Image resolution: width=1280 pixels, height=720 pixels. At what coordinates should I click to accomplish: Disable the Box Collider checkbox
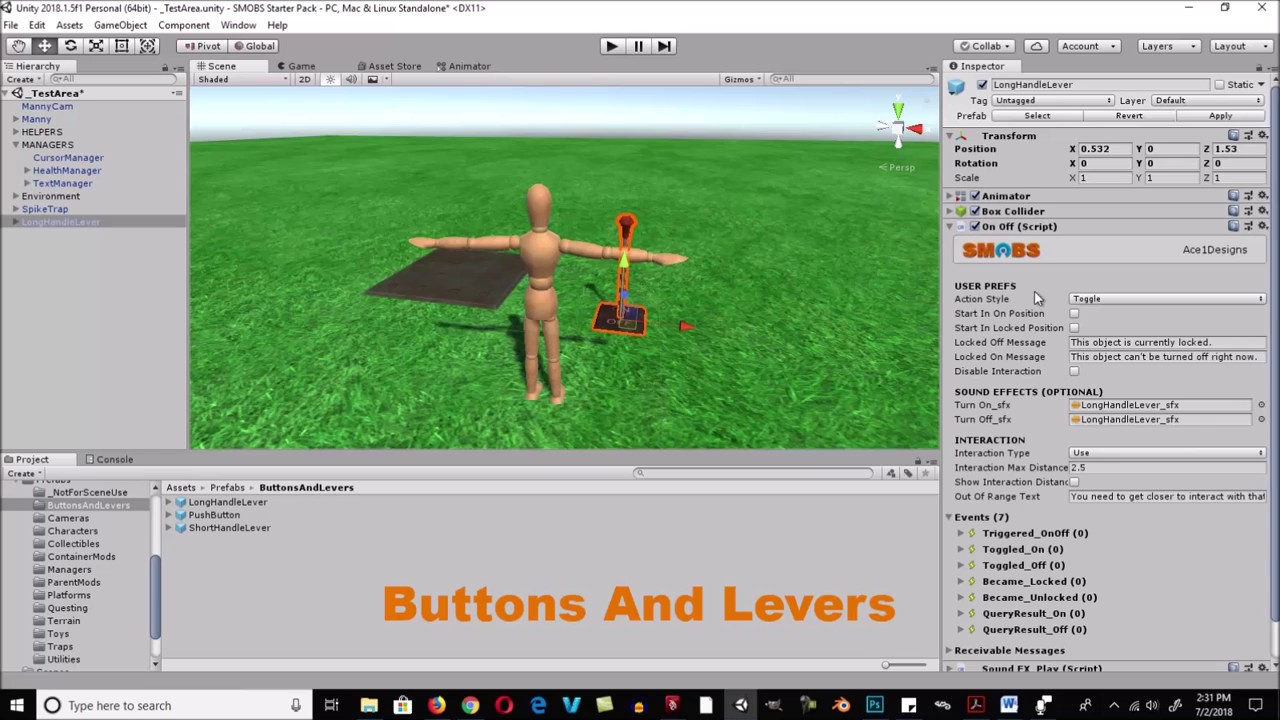click(975, 211)
